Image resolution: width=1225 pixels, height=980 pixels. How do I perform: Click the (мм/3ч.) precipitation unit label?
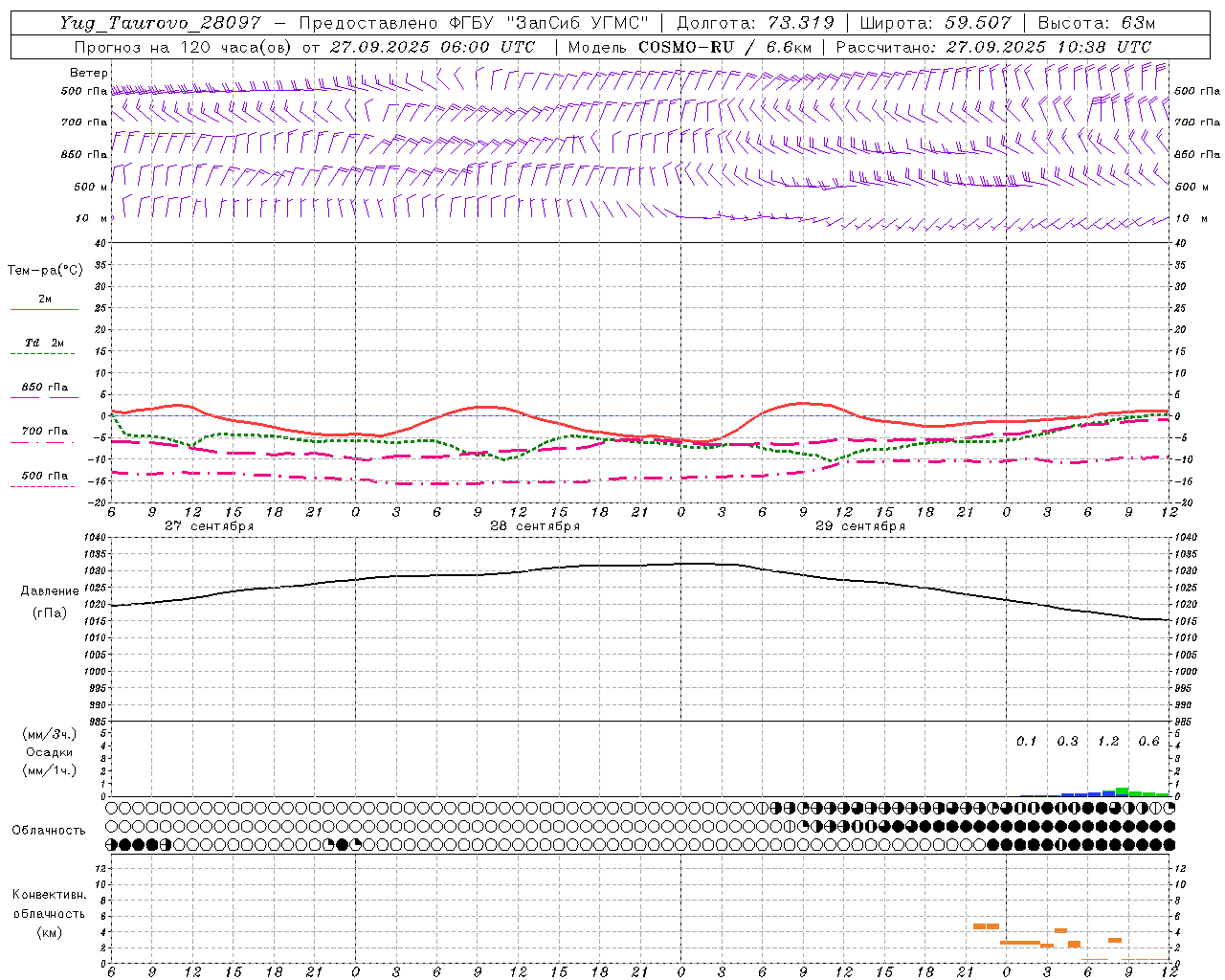(50, 734)
